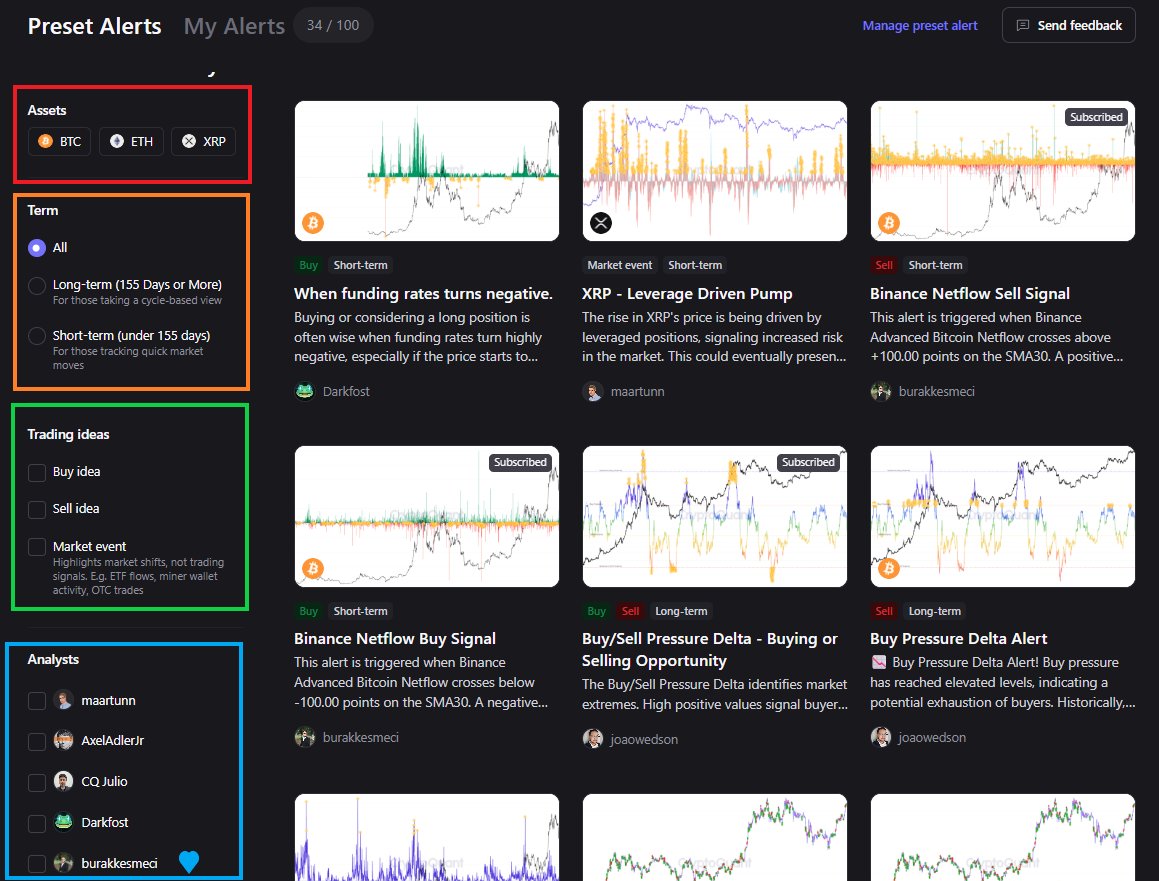Click the 34 / 100 alerts counter badge
The image size is (1159, 881).
coord(333,25)
